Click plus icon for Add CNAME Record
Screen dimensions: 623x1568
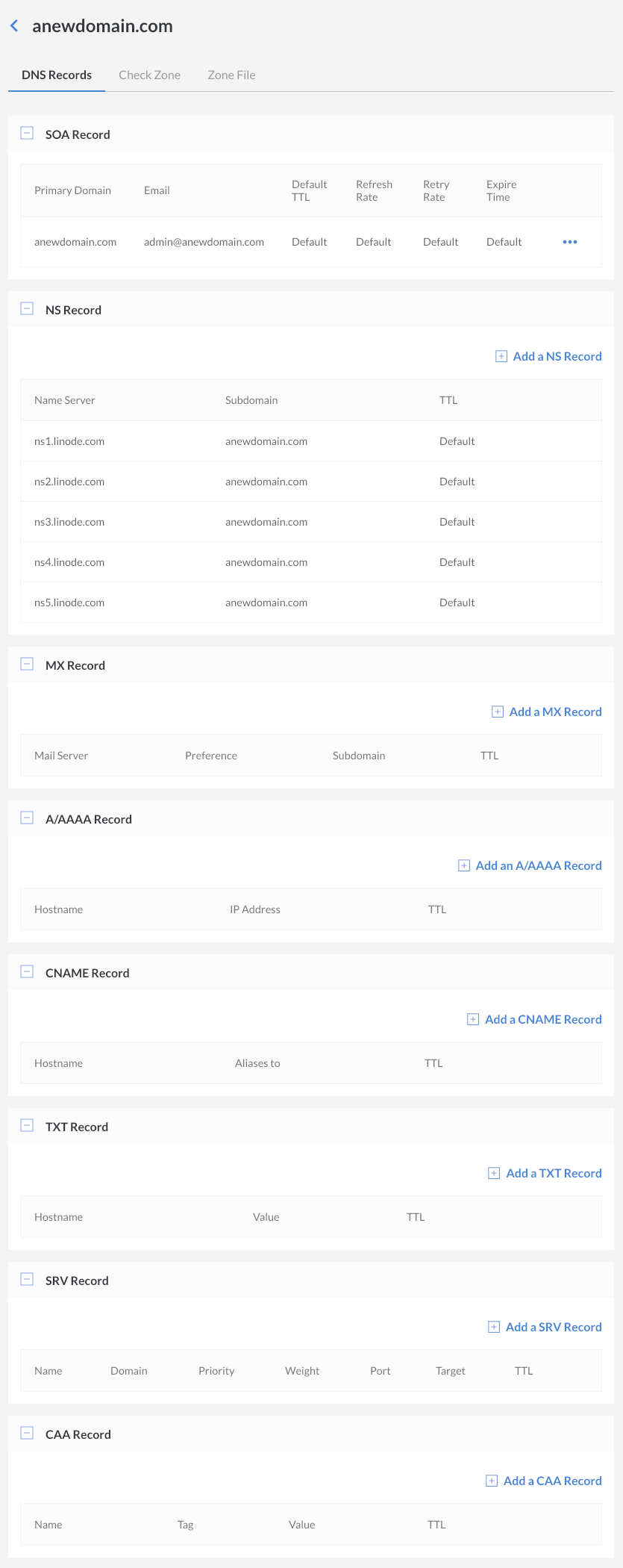pos(473,1020)
